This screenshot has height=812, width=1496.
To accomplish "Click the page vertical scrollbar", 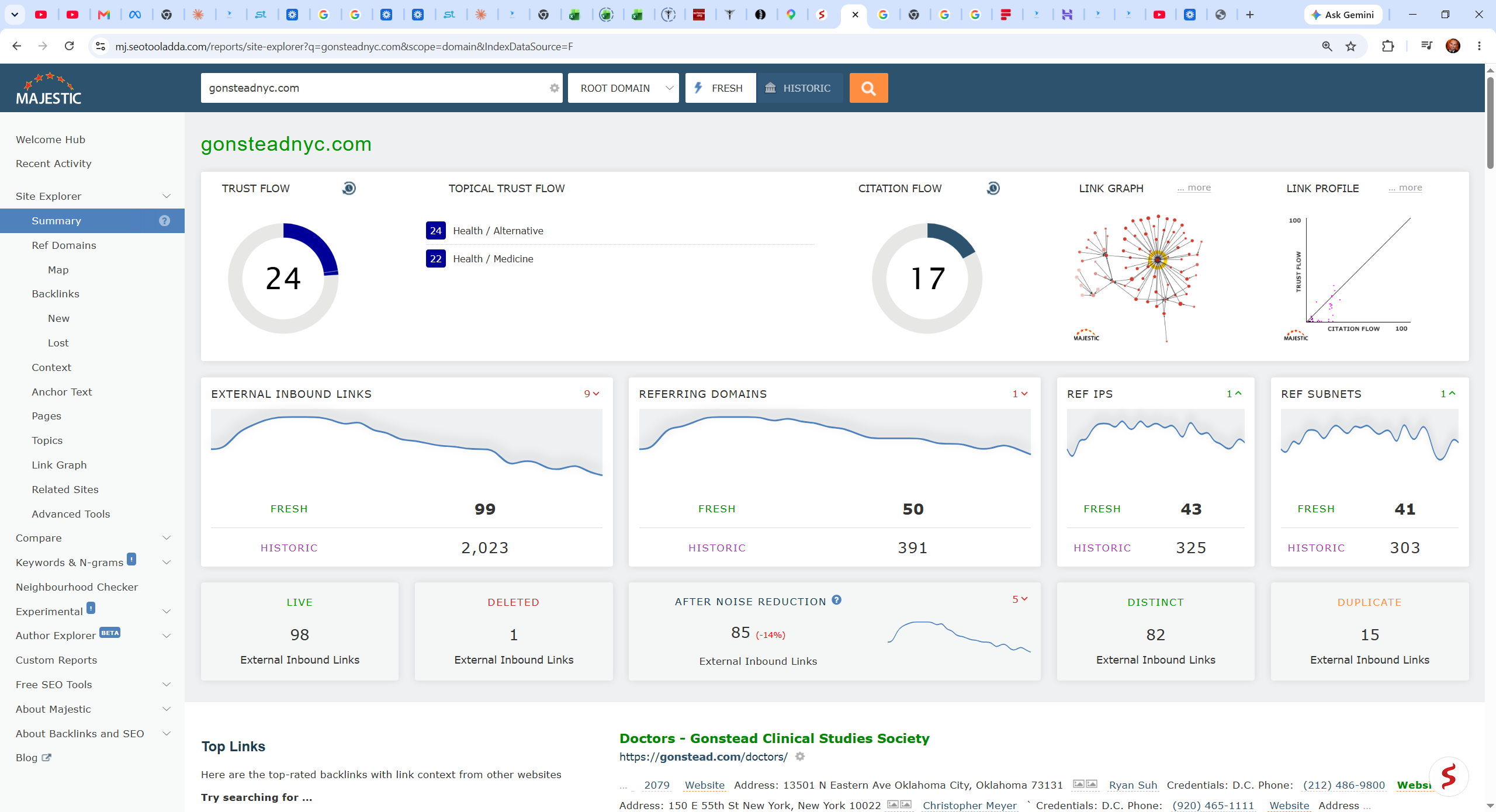I will 1490,123.
